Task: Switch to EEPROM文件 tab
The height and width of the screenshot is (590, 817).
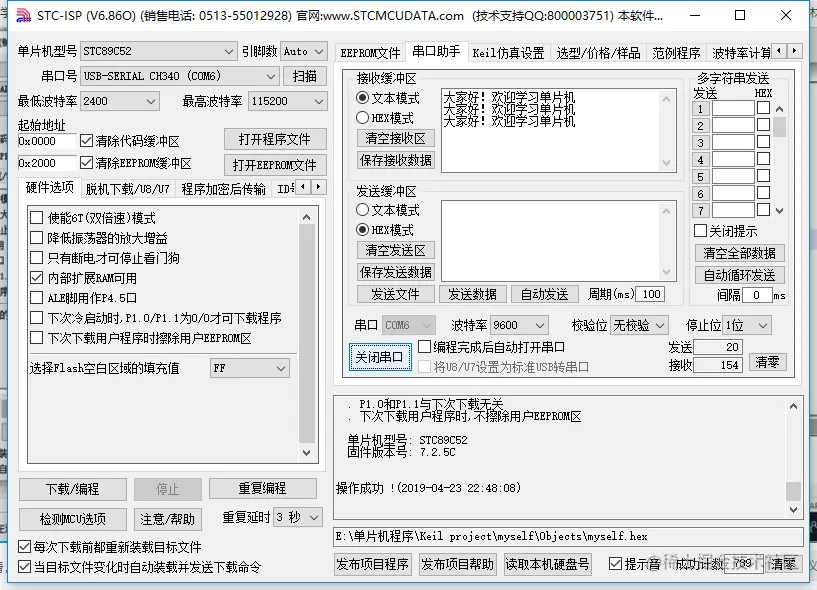Action: tap(370, 53)
